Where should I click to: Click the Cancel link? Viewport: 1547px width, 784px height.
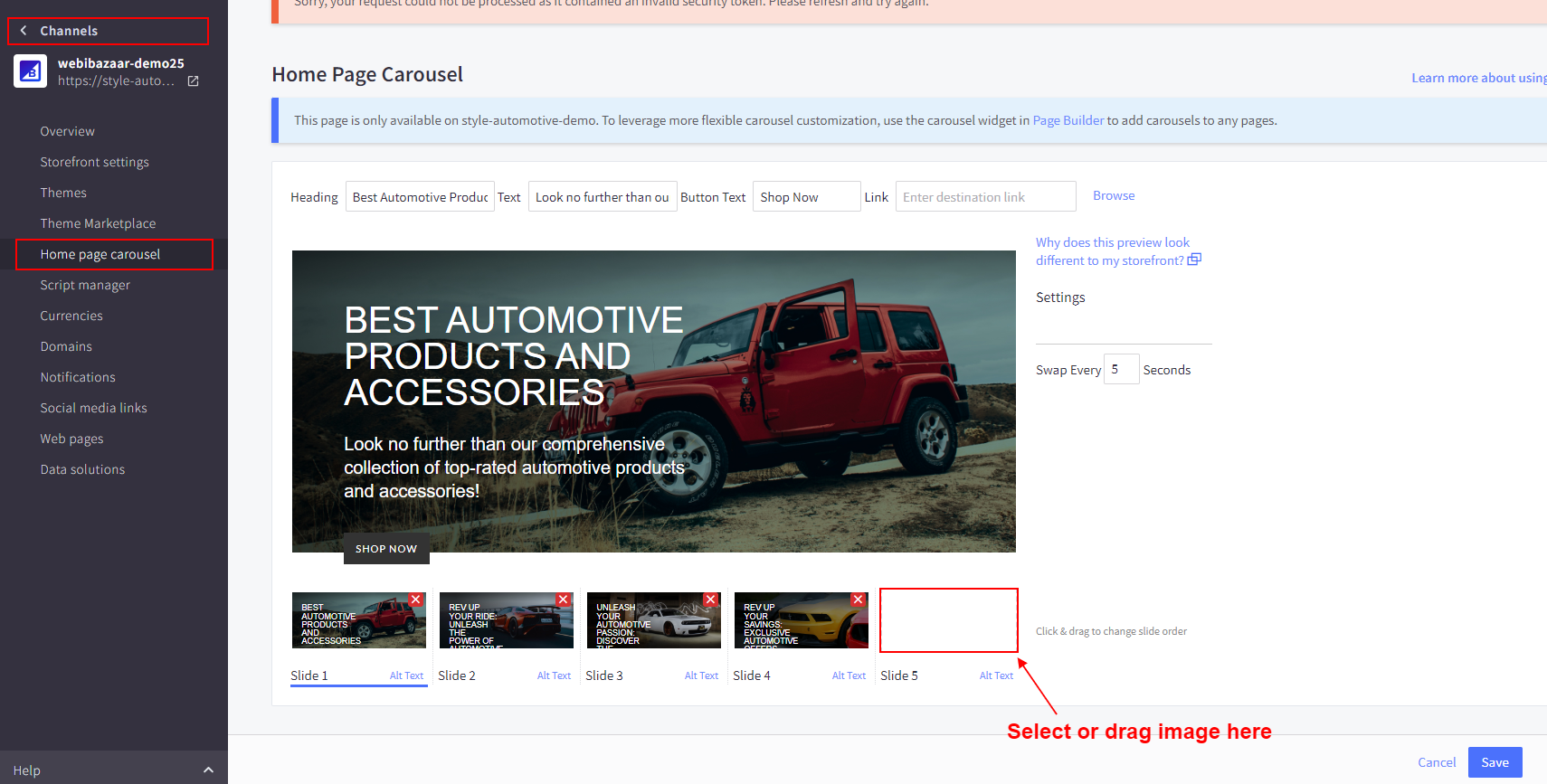[1436, 762]
